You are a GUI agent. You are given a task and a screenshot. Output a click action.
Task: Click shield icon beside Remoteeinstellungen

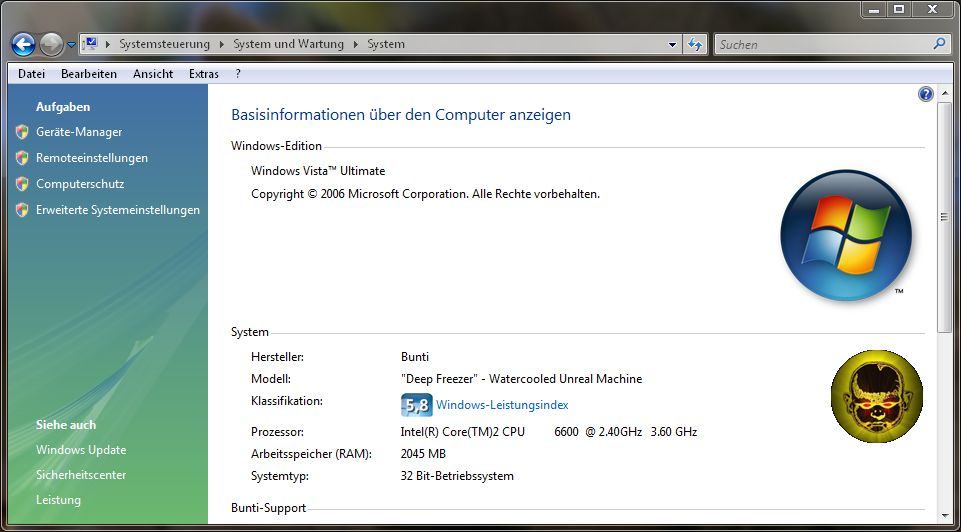click(22, 158)
